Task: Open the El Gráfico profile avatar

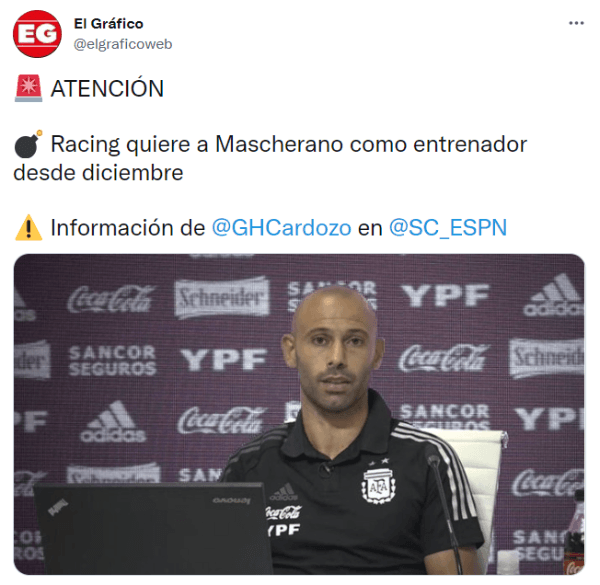Action: 37,34
